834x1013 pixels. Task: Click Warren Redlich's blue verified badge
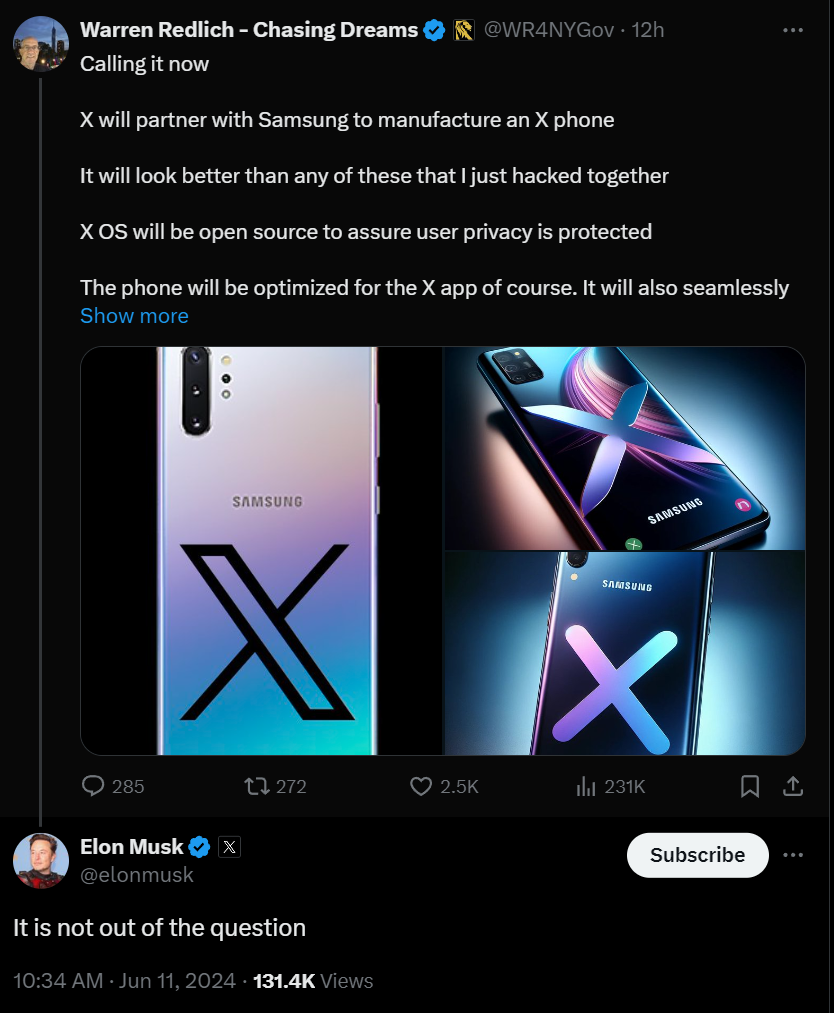pos(434,30)
